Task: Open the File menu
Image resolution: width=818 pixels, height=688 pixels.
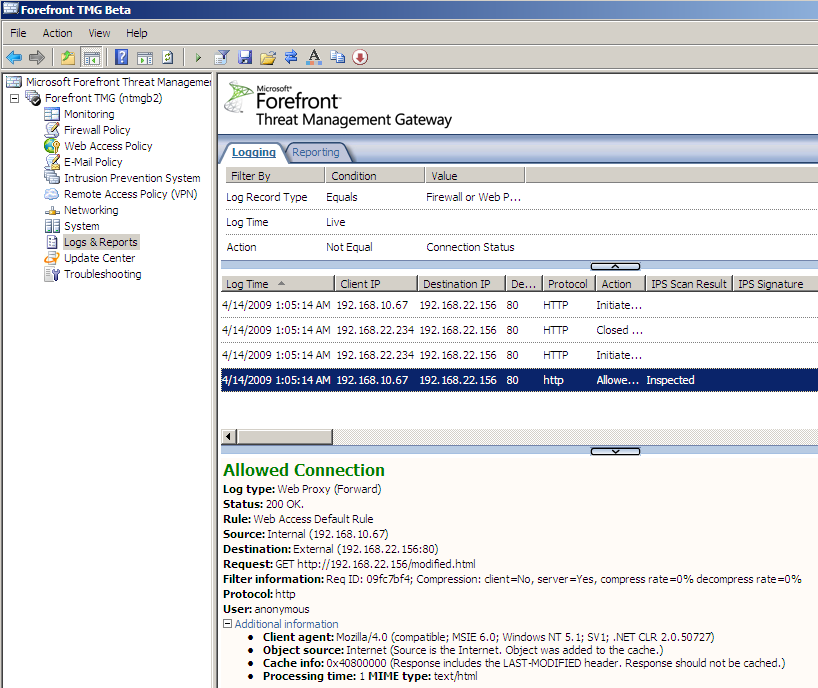Action: (x=18, y=33)
